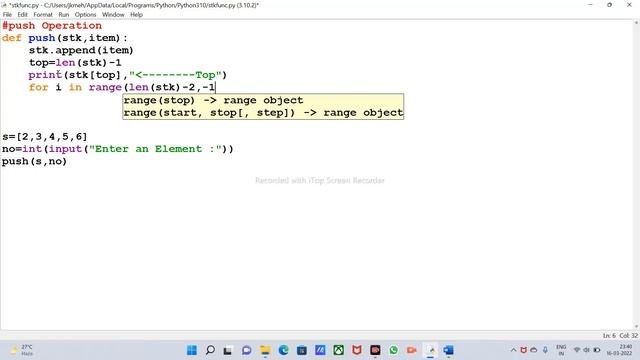Open the Format menu
640x360 pixels.
(43, 15)
